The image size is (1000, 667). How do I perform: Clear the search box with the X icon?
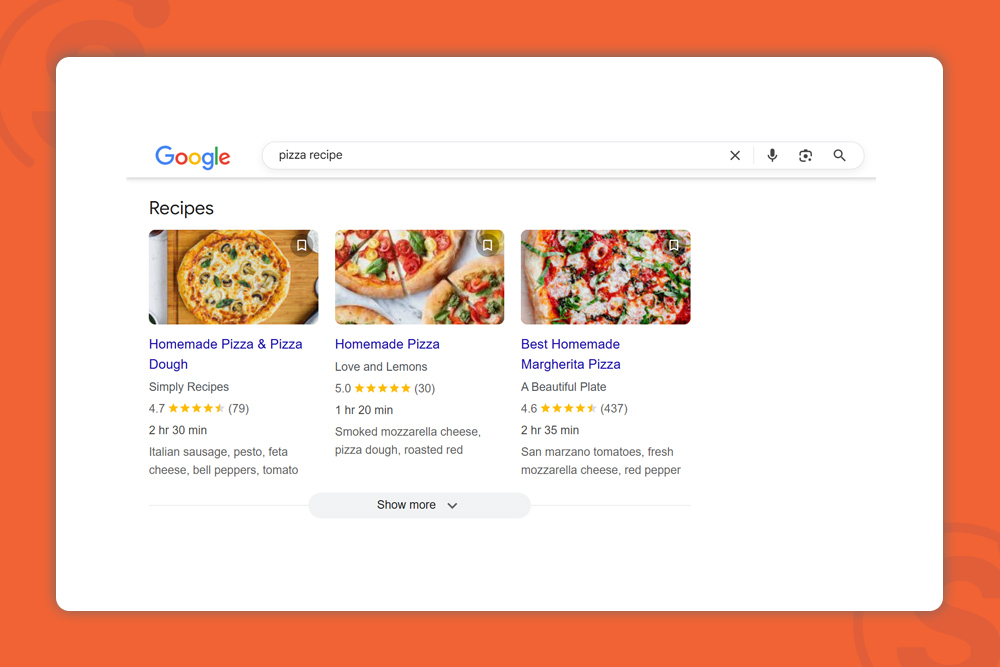tap(735, 156)
